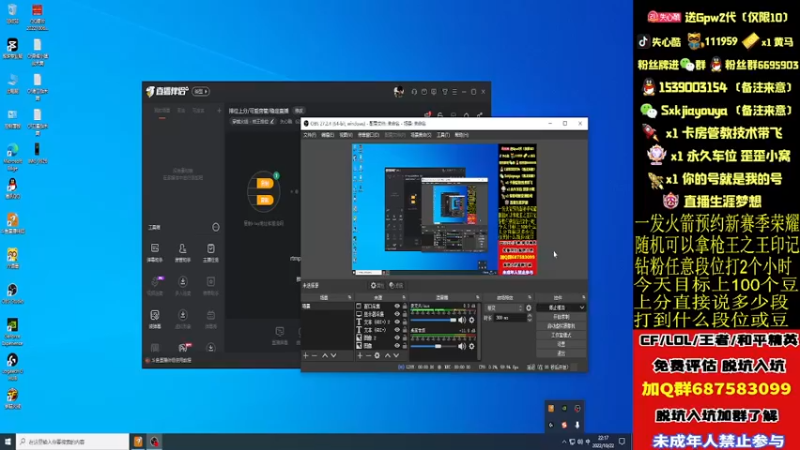Move scene down arrow in Scenes panel
This screenshot has width=800, height=450.
[334, 356]
